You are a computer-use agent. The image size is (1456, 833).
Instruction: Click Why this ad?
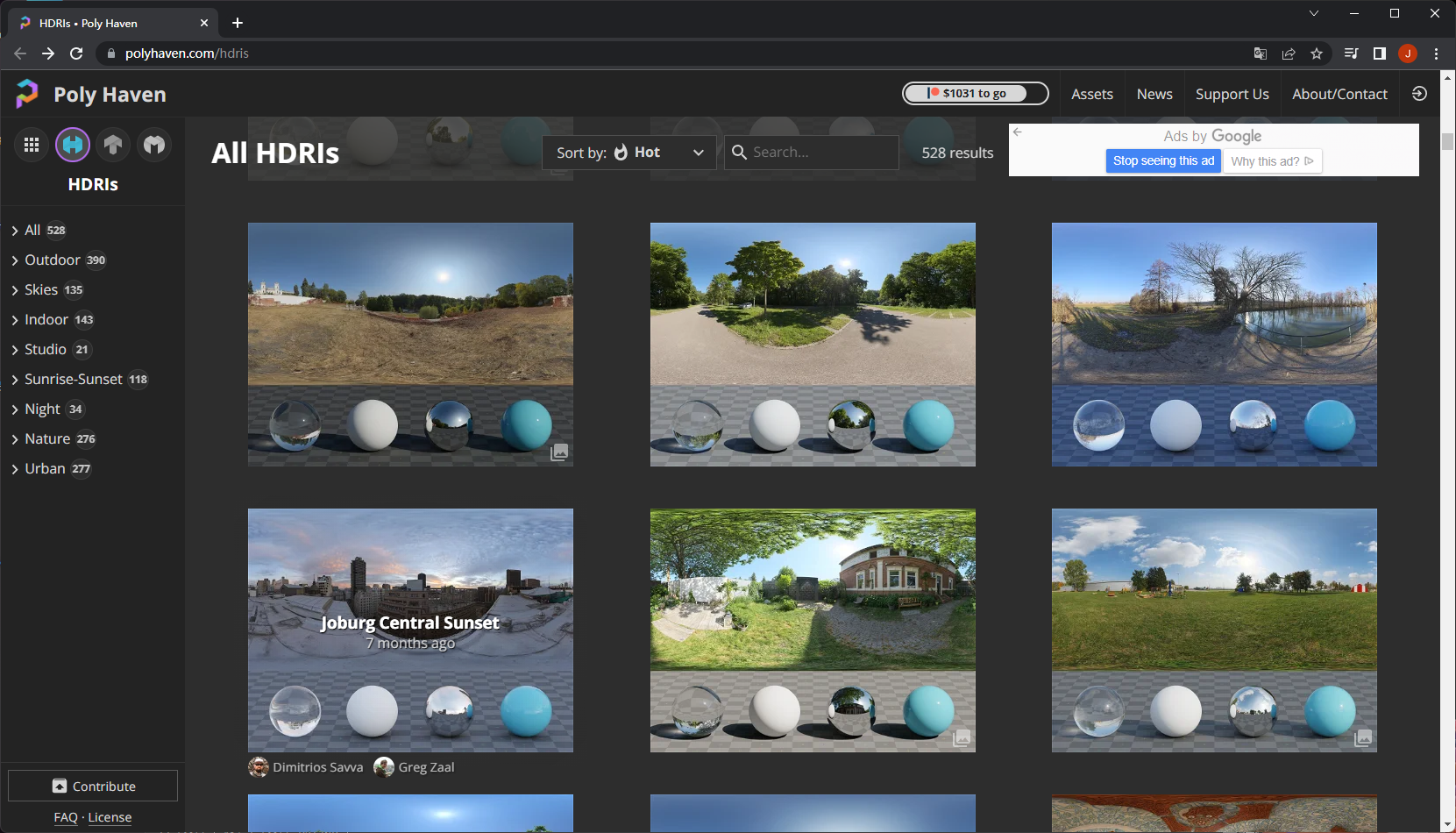[1272, 161]
